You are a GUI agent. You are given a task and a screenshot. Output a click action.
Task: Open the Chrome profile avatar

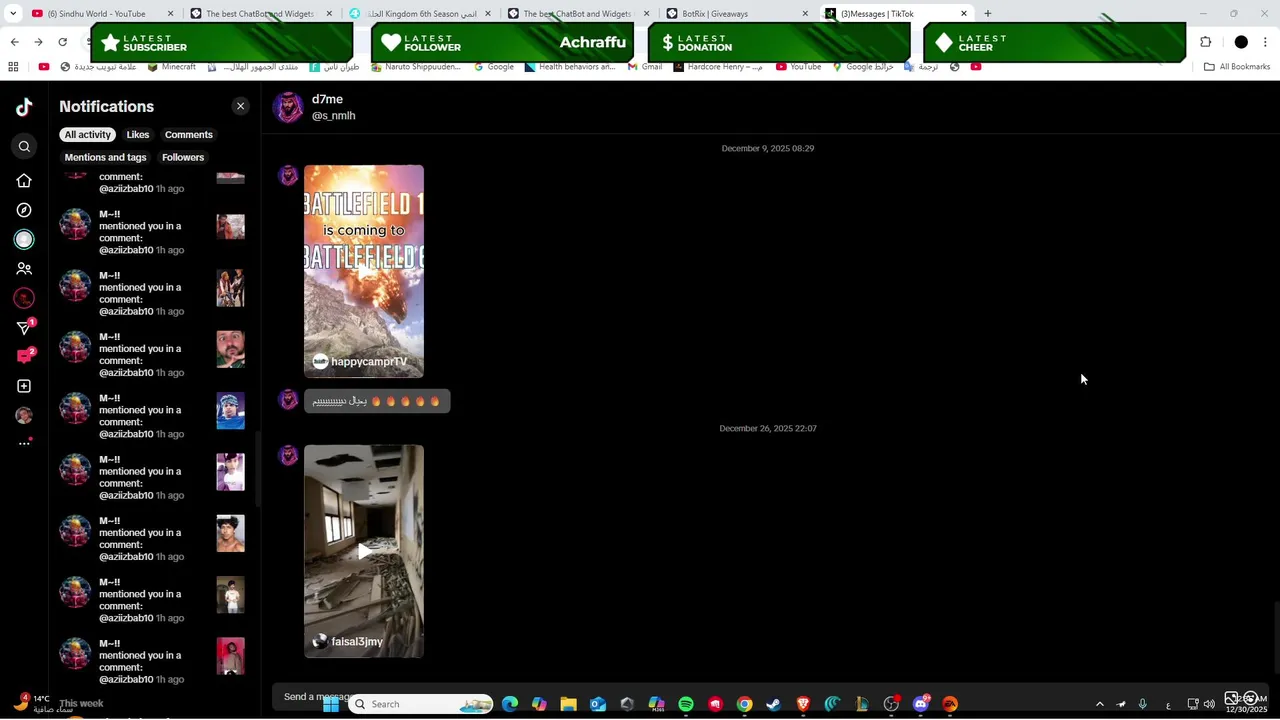point(1241,42)
